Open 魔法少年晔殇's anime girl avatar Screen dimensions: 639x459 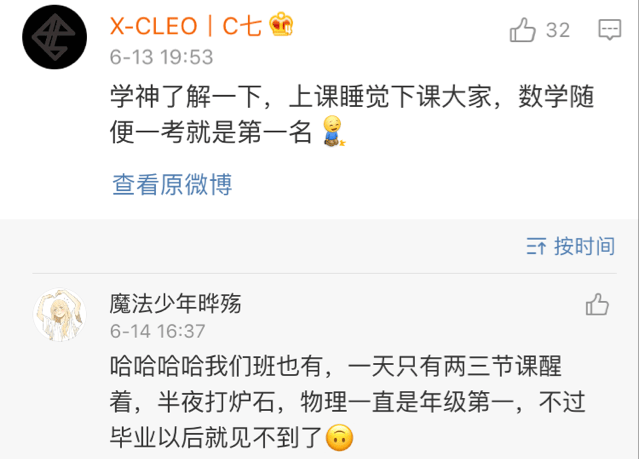click(x=59, y=315)
